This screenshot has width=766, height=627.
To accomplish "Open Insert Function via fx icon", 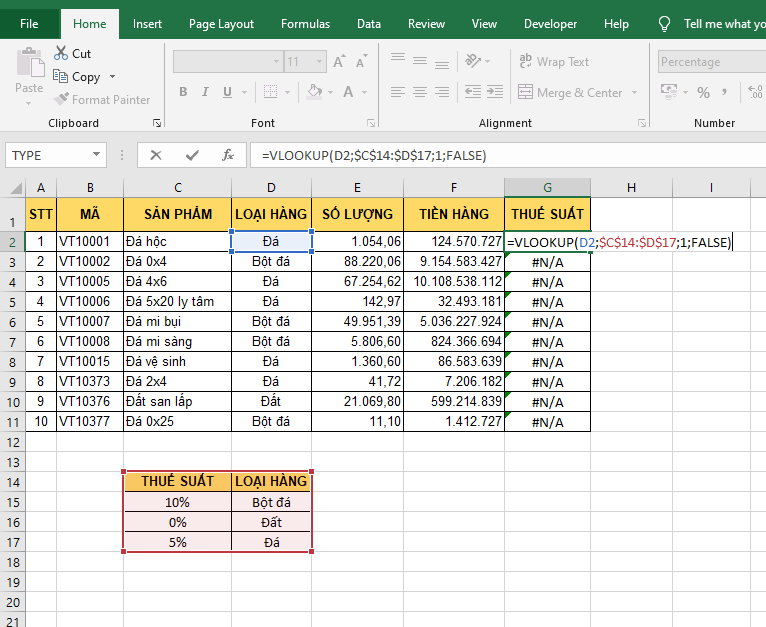I will coord(228,155).
